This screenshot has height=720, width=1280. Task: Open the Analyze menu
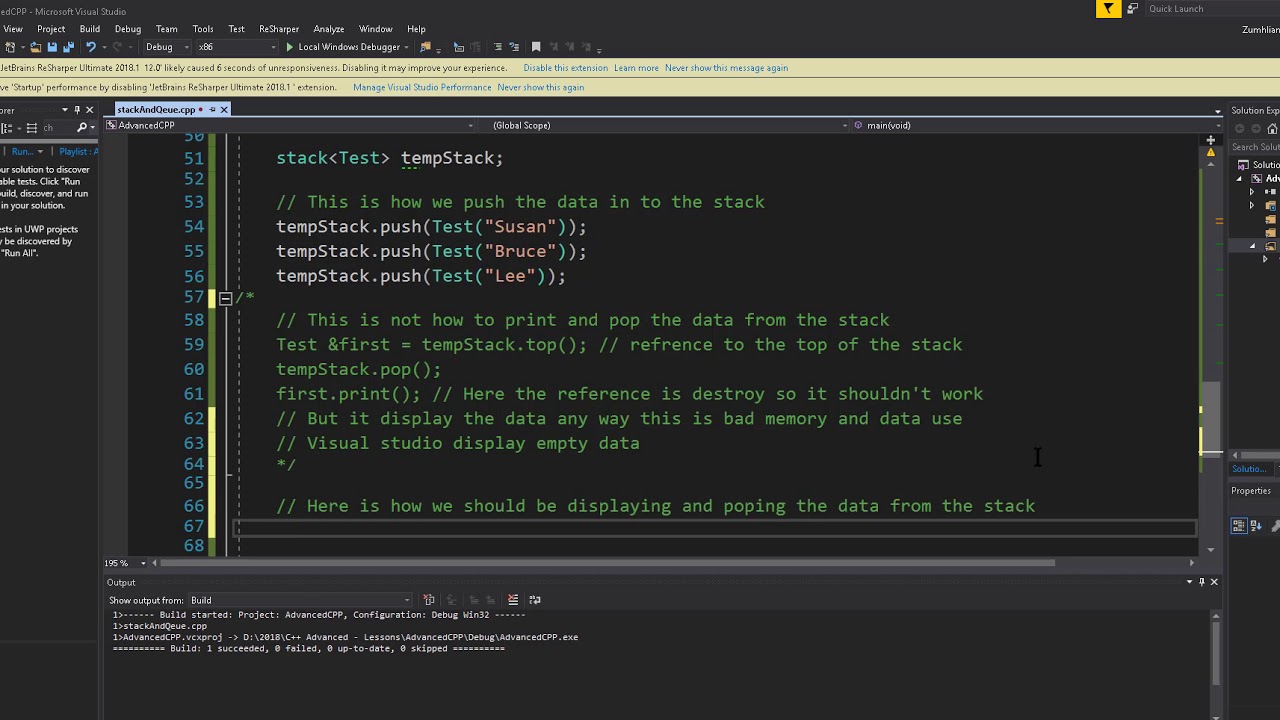(x=329, y=29)
